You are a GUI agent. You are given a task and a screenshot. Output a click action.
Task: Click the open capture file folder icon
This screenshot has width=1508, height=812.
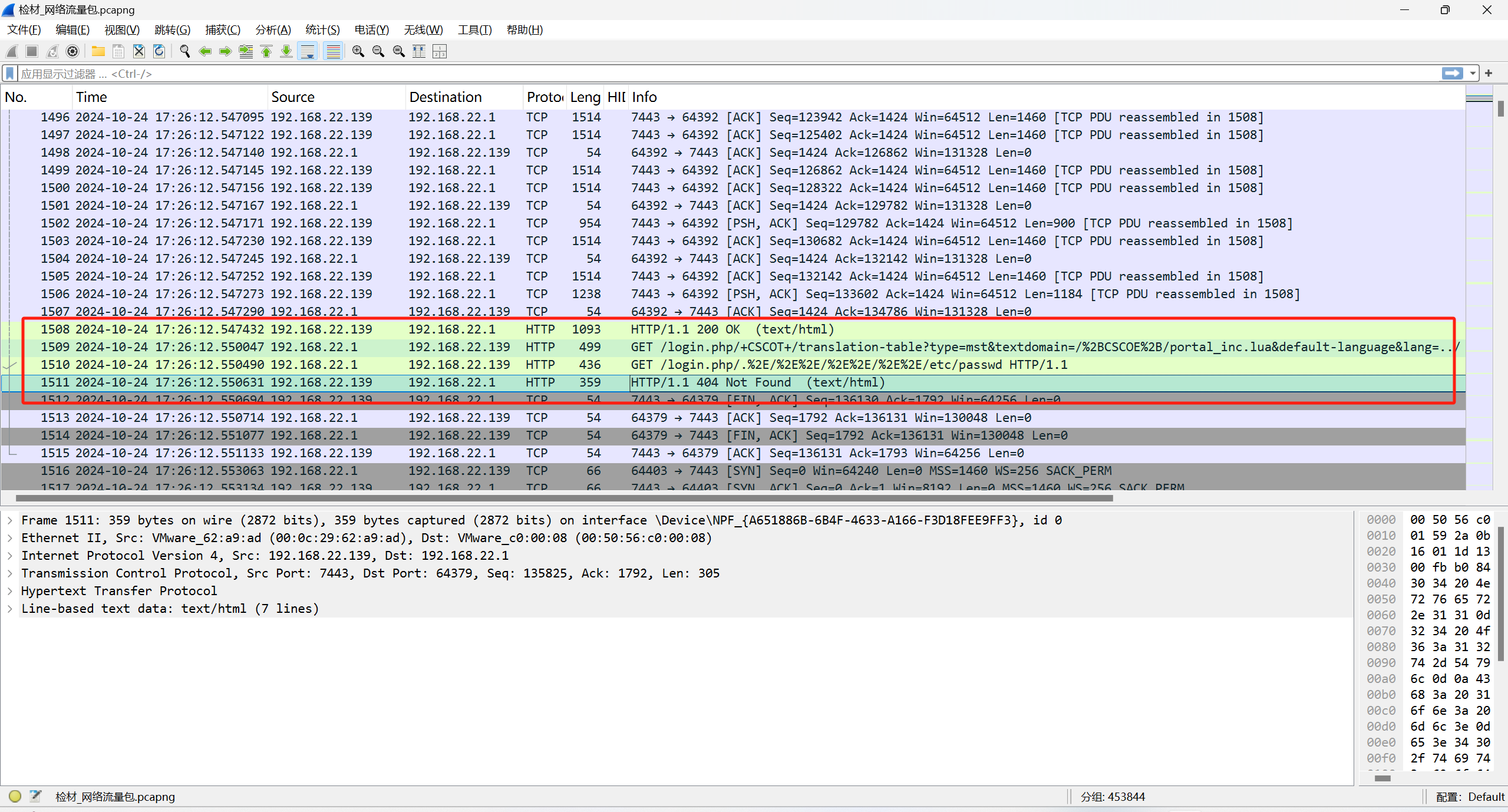[98, 52]
